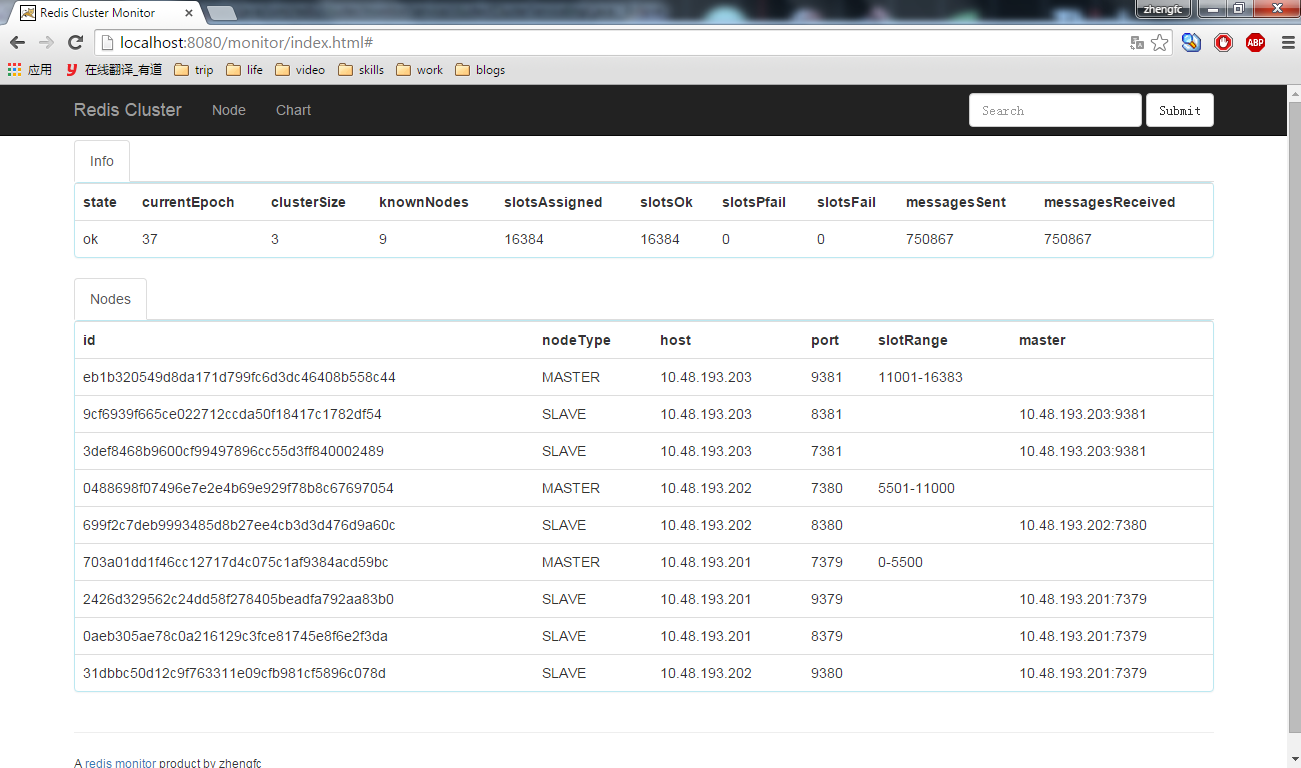Click the slotRange column header
Viewport: 1301px width, 768px height.
pos(913,340)
